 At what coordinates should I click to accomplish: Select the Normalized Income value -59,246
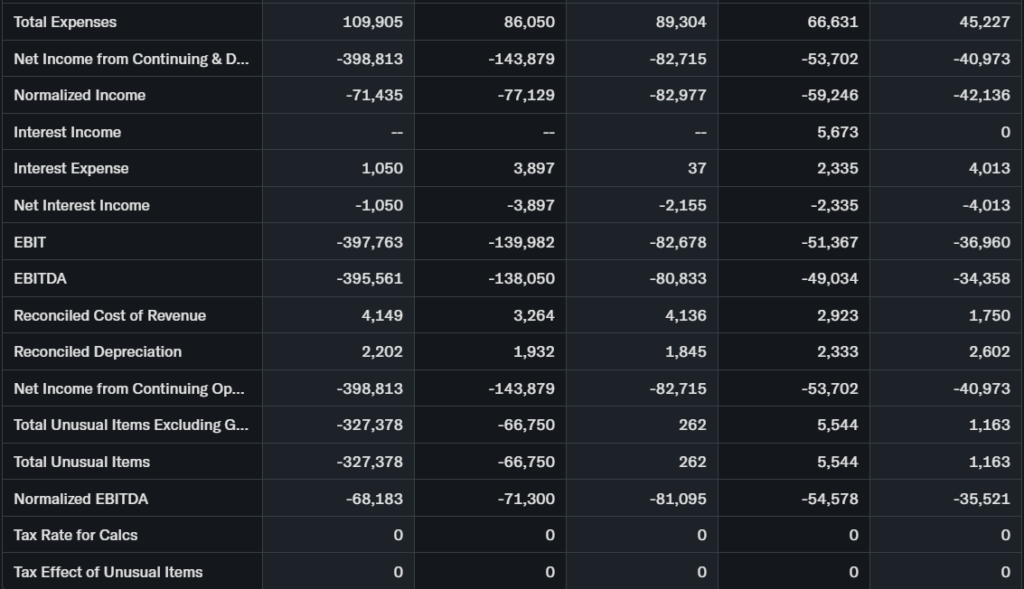(829, 95)
